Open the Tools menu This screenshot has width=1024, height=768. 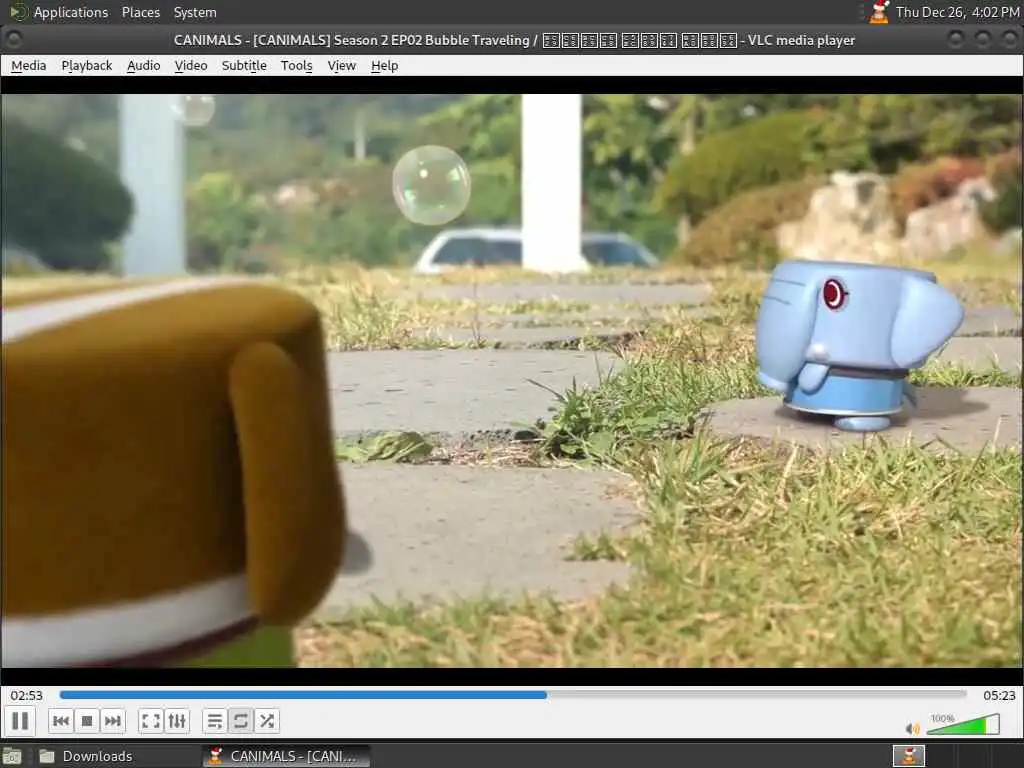tap(296, 65)
